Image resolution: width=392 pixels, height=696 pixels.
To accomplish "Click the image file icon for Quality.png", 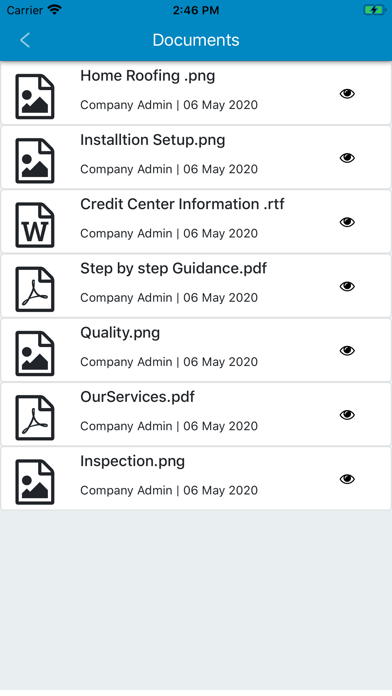I will 35,353.
